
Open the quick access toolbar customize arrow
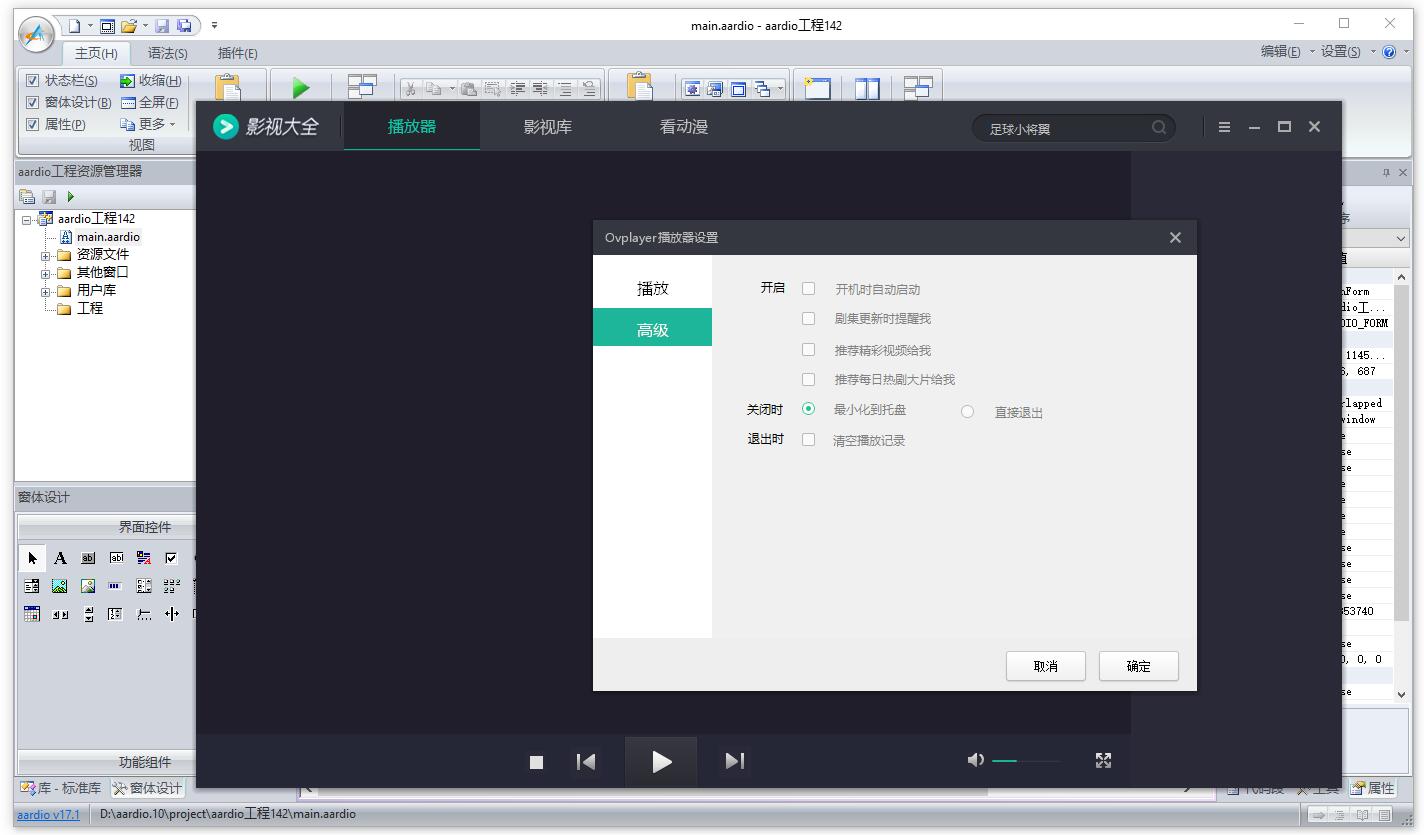[x=214, y=25]
